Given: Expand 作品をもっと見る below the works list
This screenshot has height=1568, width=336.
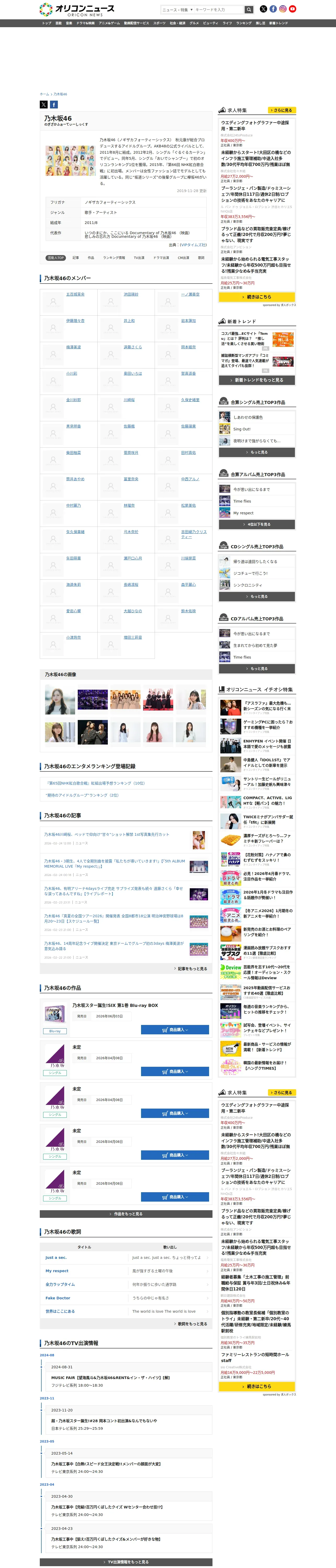Looking at the screenshot, I should (x=126, y=1214).
